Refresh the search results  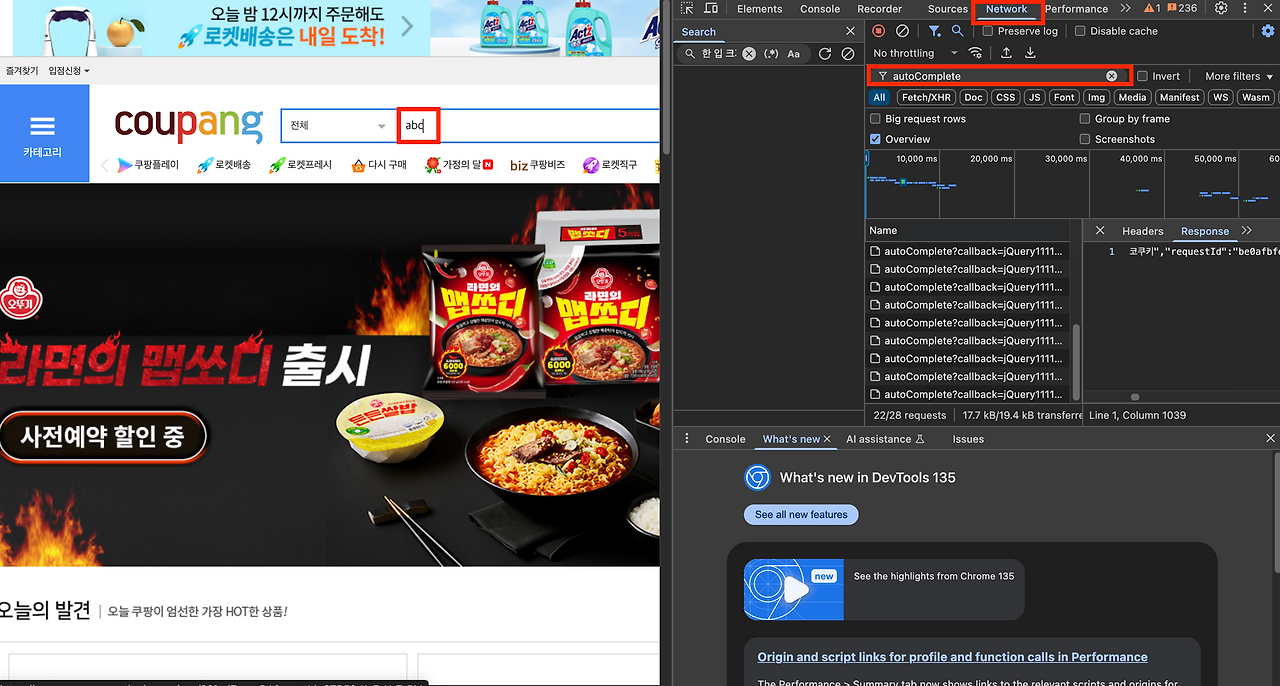(x=825, y=54)
